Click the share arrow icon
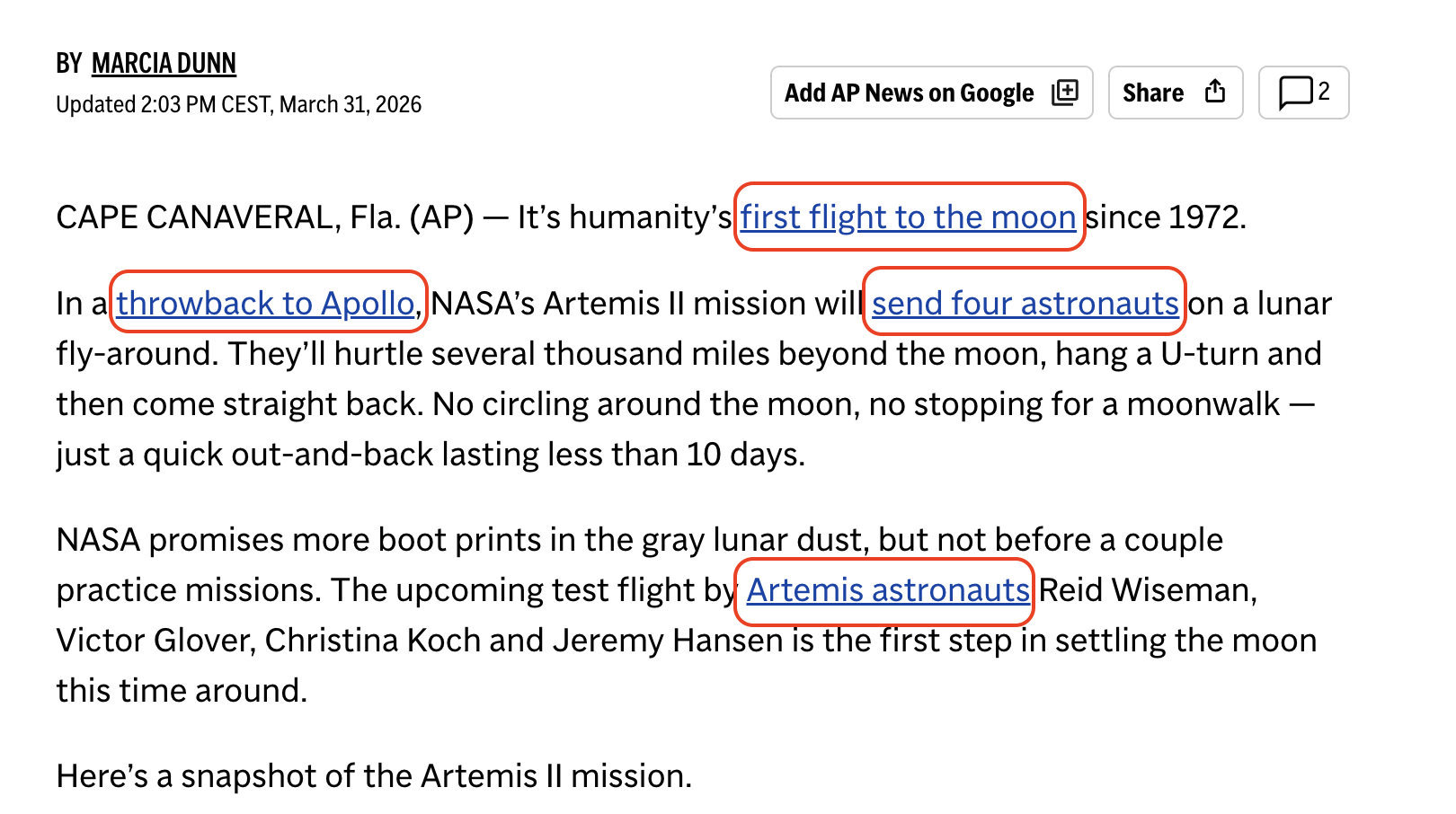 point(1215,92)
